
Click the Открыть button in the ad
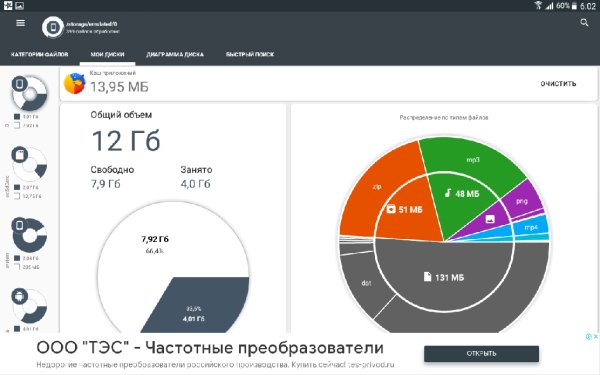tap(481, 354)
